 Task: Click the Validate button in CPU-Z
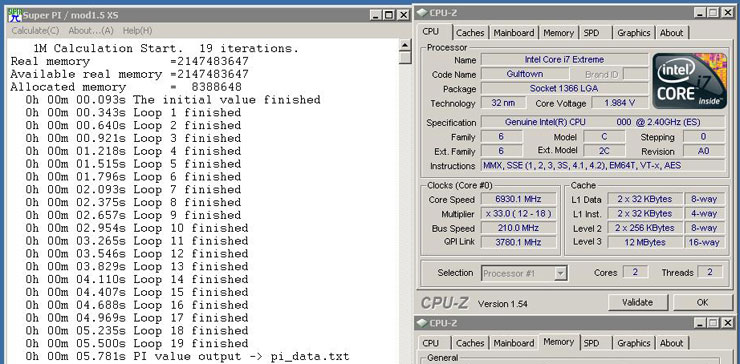[x=638, y=302]
